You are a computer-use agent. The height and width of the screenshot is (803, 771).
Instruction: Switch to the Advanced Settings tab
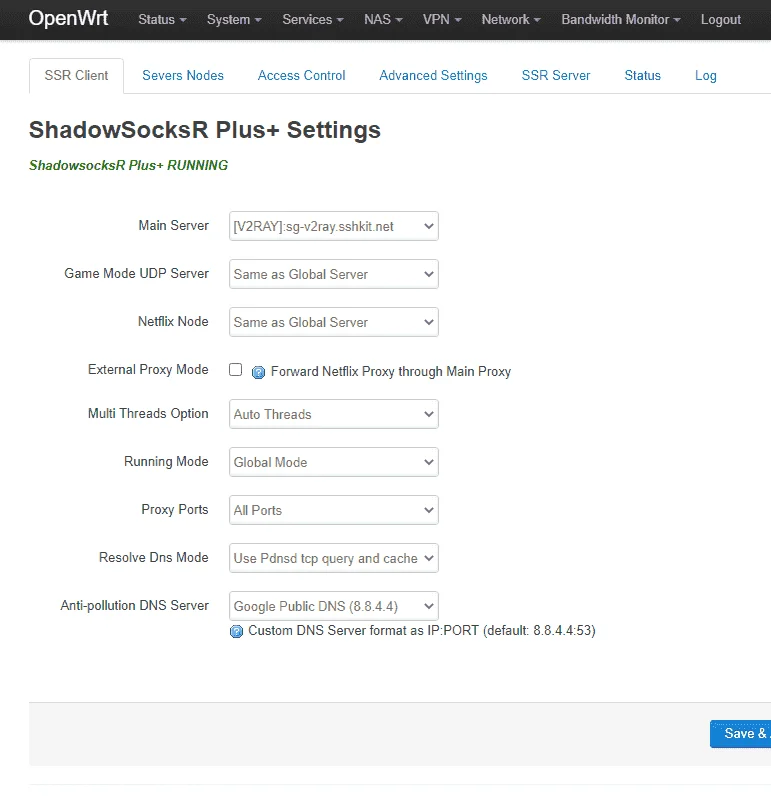pos(433,76)
